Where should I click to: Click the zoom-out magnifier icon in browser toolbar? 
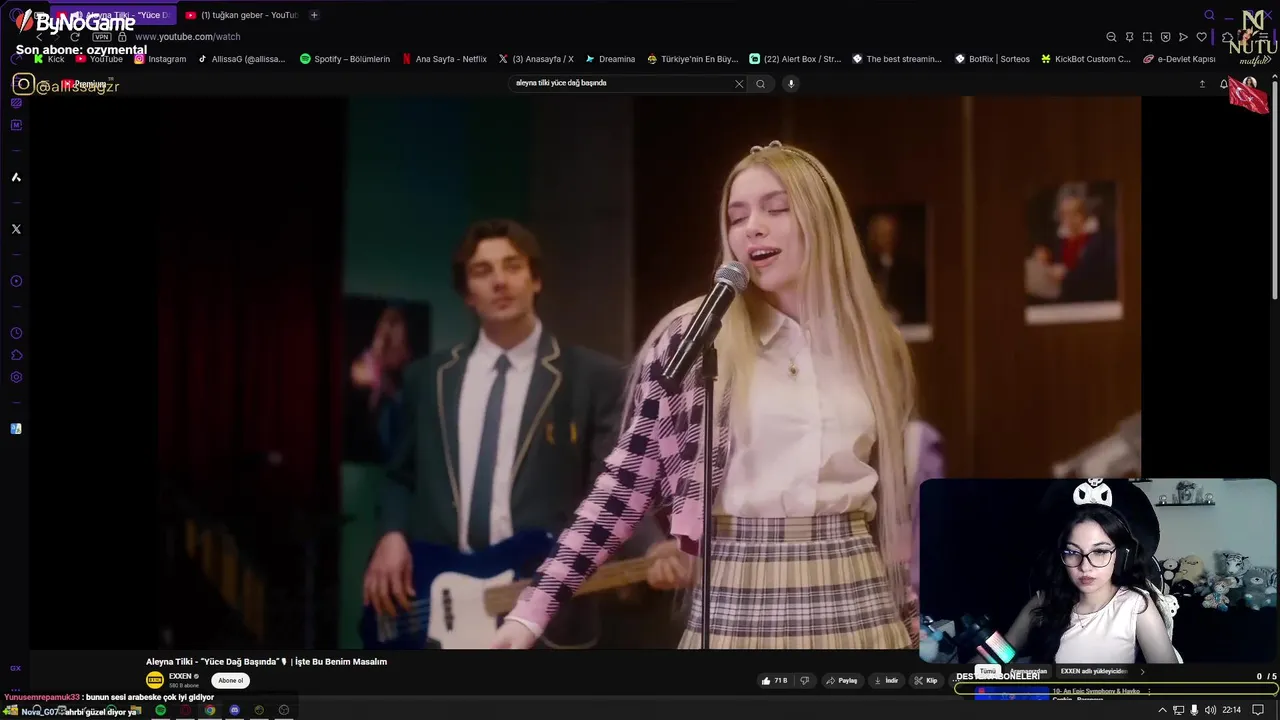[1111, 37]
